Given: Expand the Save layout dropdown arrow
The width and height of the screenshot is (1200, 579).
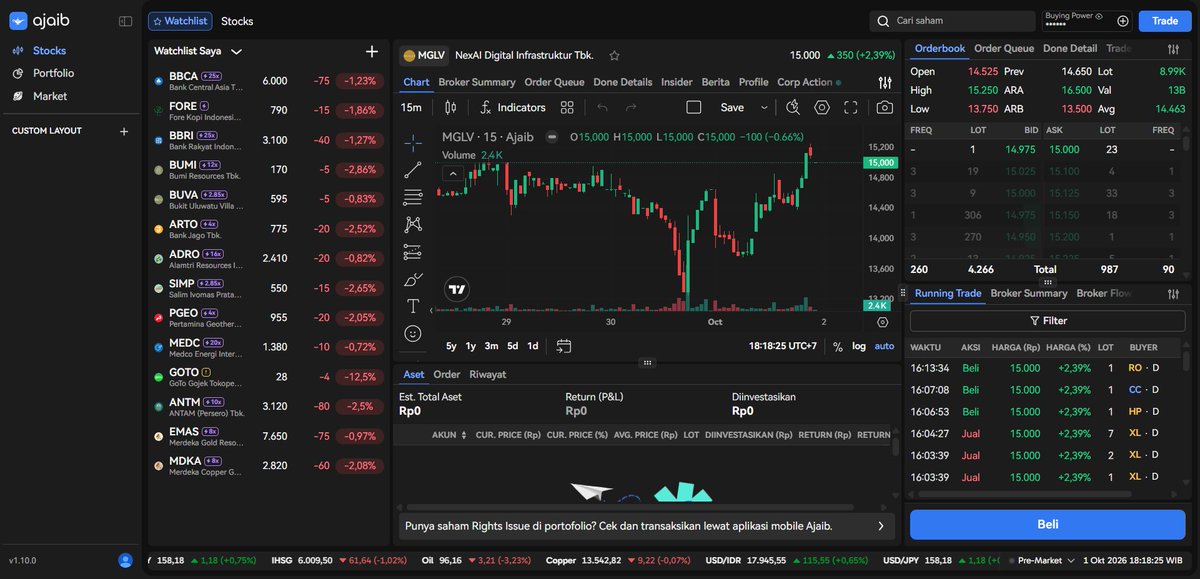Looking at the screenshot, I should [x=764, y=107].
